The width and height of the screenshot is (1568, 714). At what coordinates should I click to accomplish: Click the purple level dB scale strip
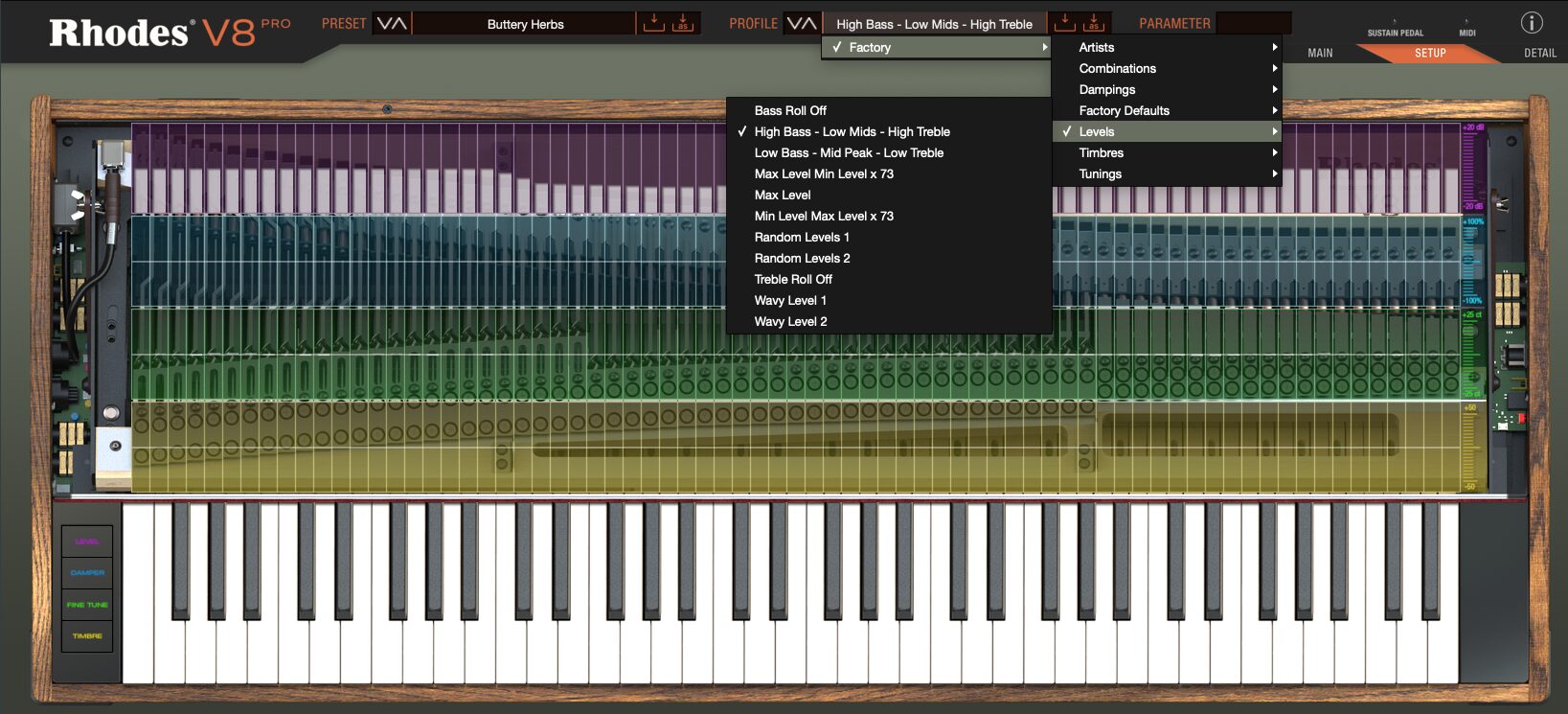point(1473,168)
